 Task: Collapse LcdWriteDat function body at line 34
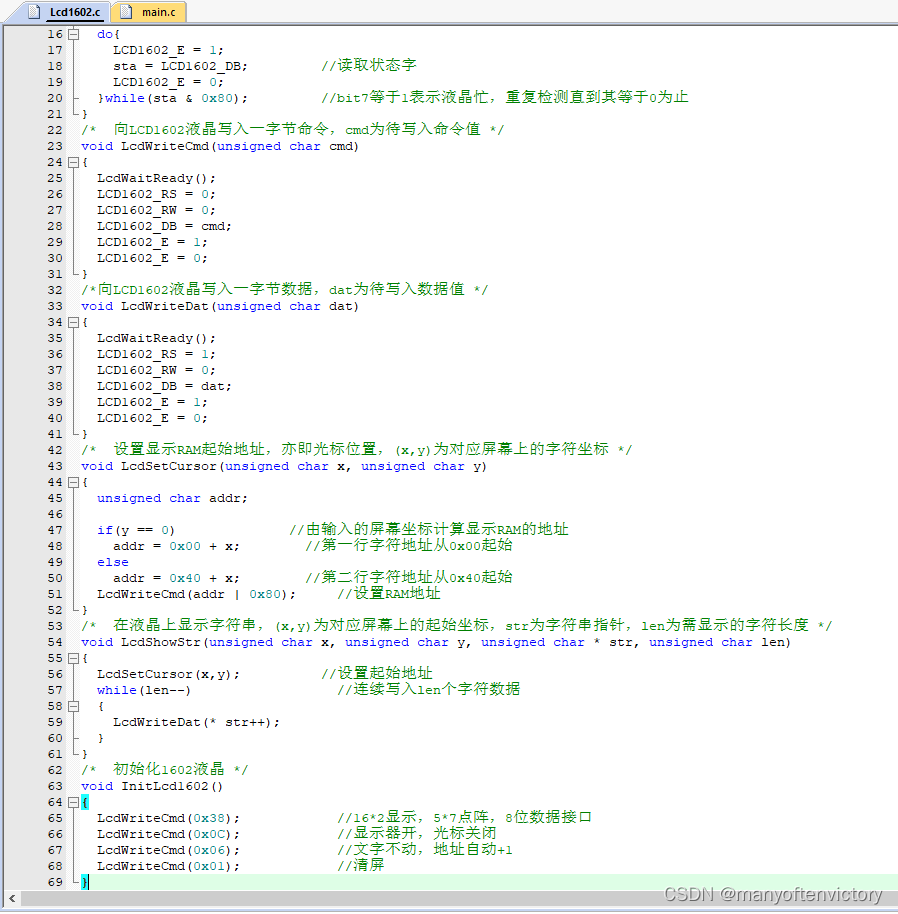(x=73, y=322)
